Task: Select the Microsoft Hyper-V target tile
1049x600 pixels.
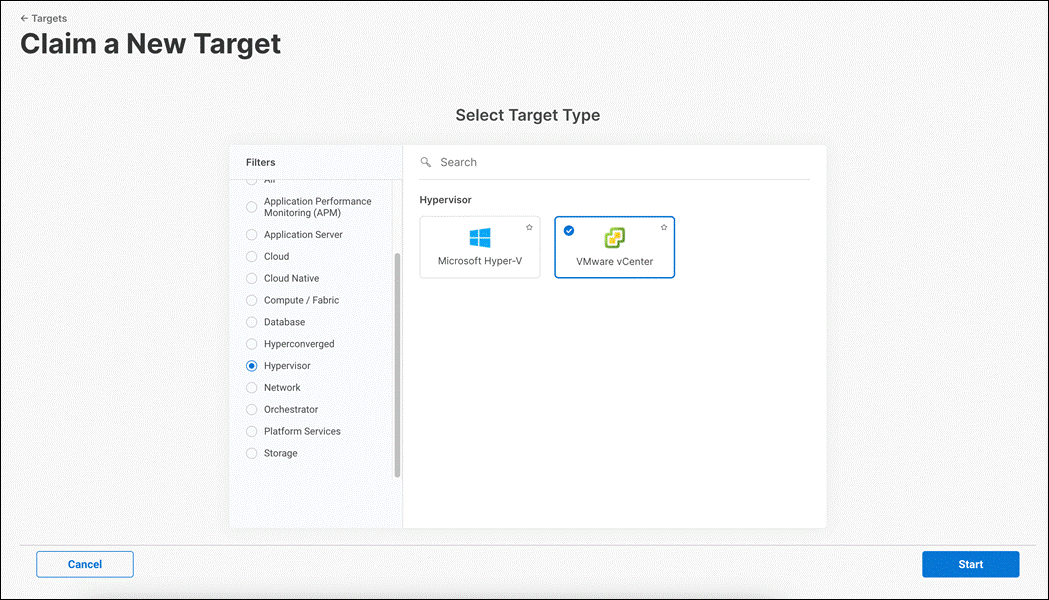Action: coord(480,247)
